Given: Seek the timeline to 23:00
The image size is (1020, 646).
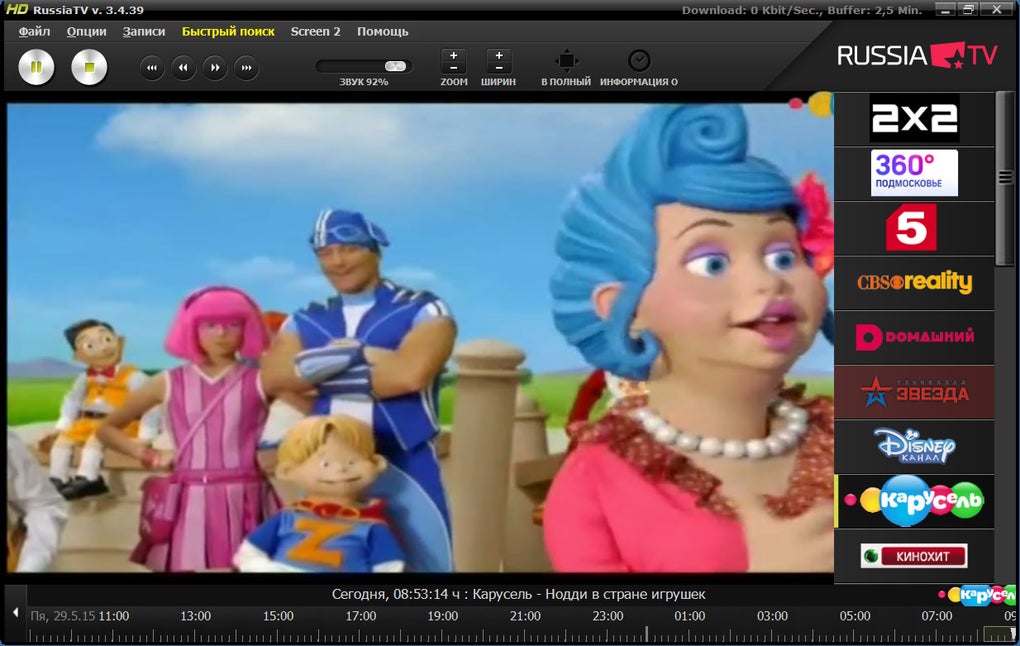Looking at the screenshot, I should pos(608,616).
